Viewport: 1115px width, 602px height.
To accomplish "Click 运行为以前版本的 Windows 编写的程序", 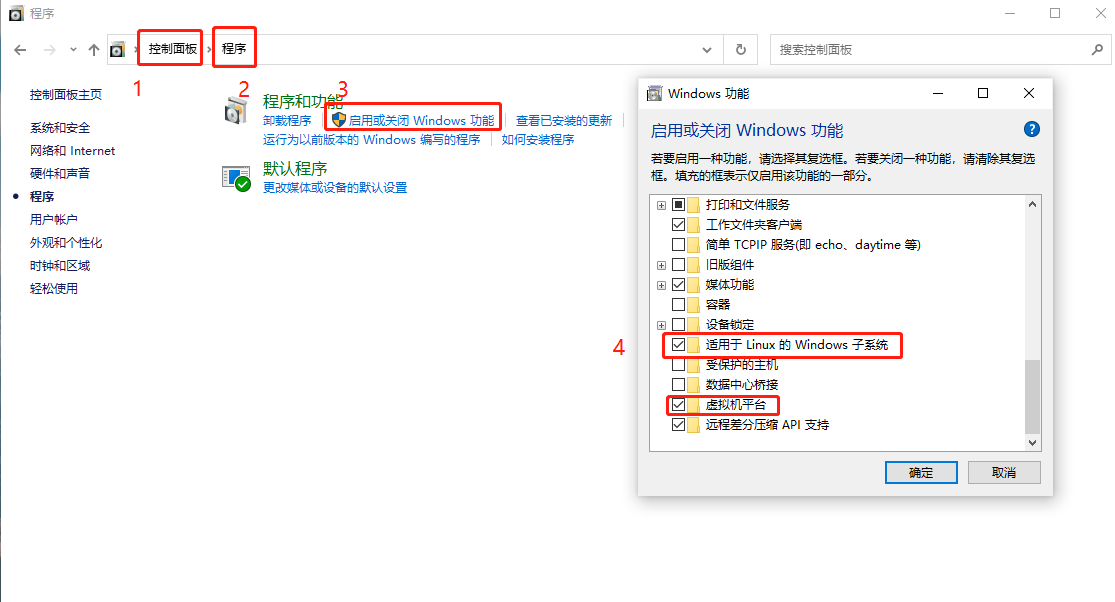I will [371, 139].
